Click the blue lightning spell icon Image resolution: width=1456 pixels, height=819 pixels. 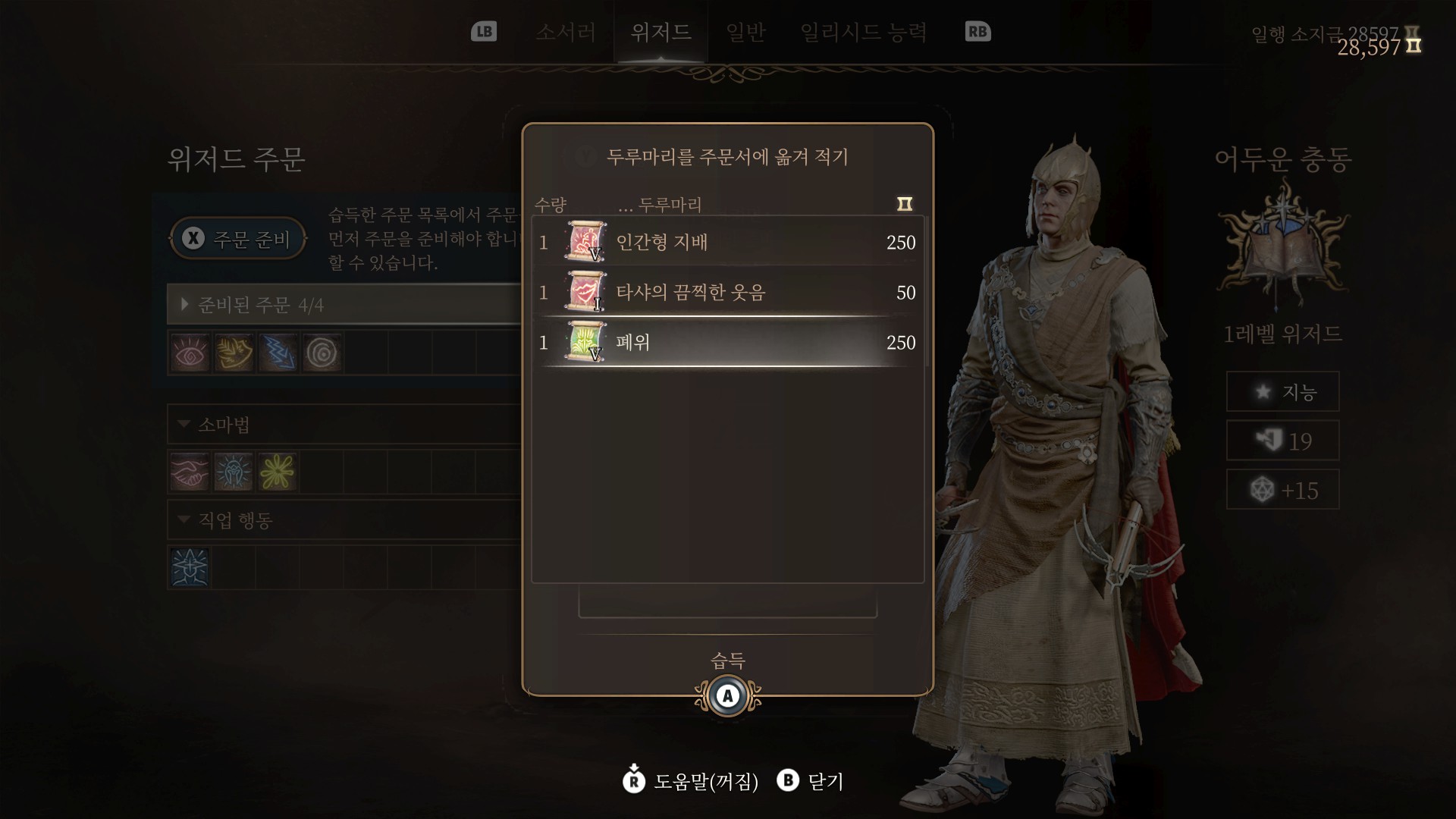278,353
